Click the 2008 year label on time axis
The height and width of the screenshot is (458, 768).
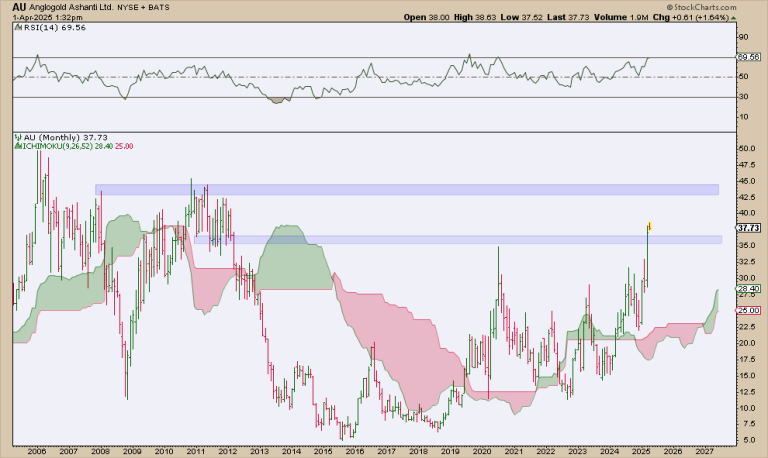100,452
